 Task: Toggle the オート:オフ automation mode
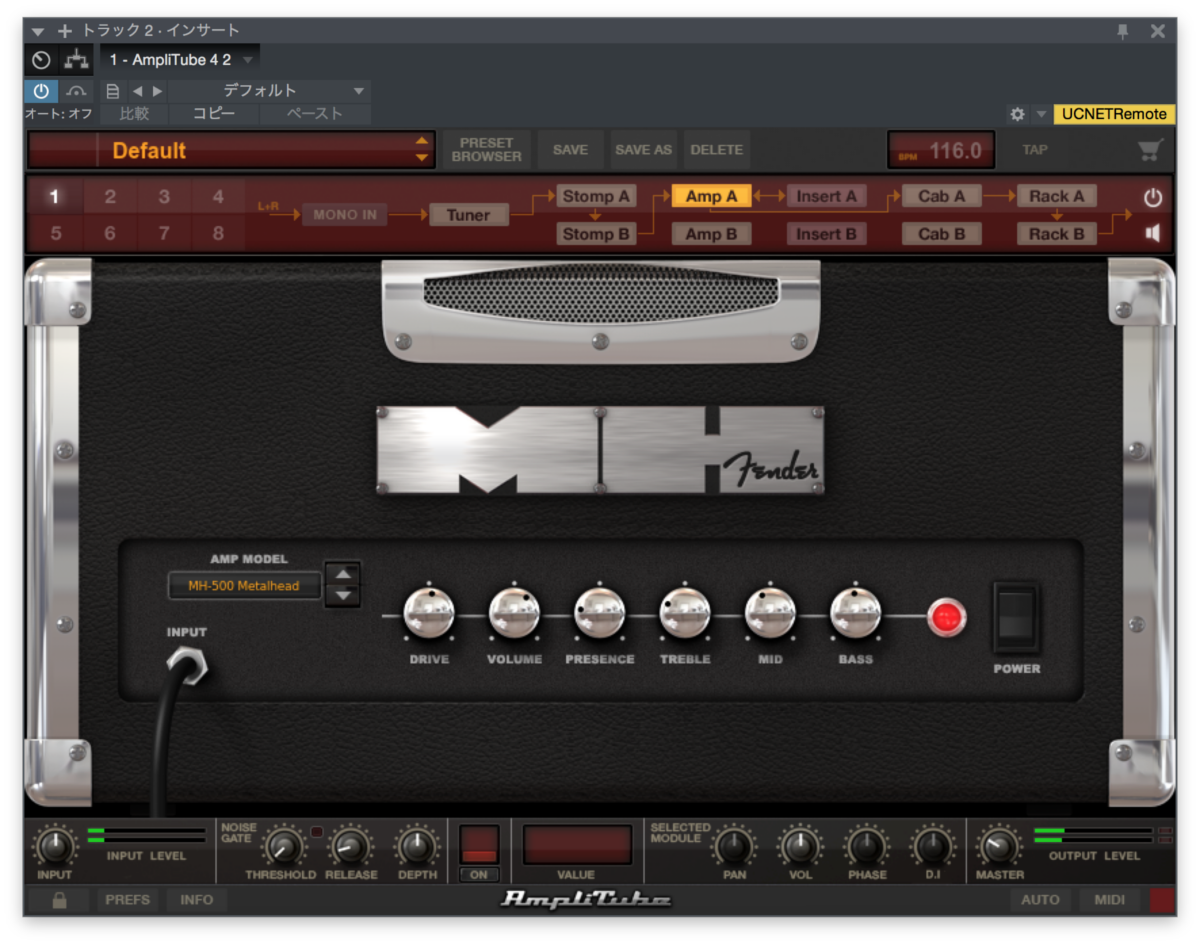[59, 114]
